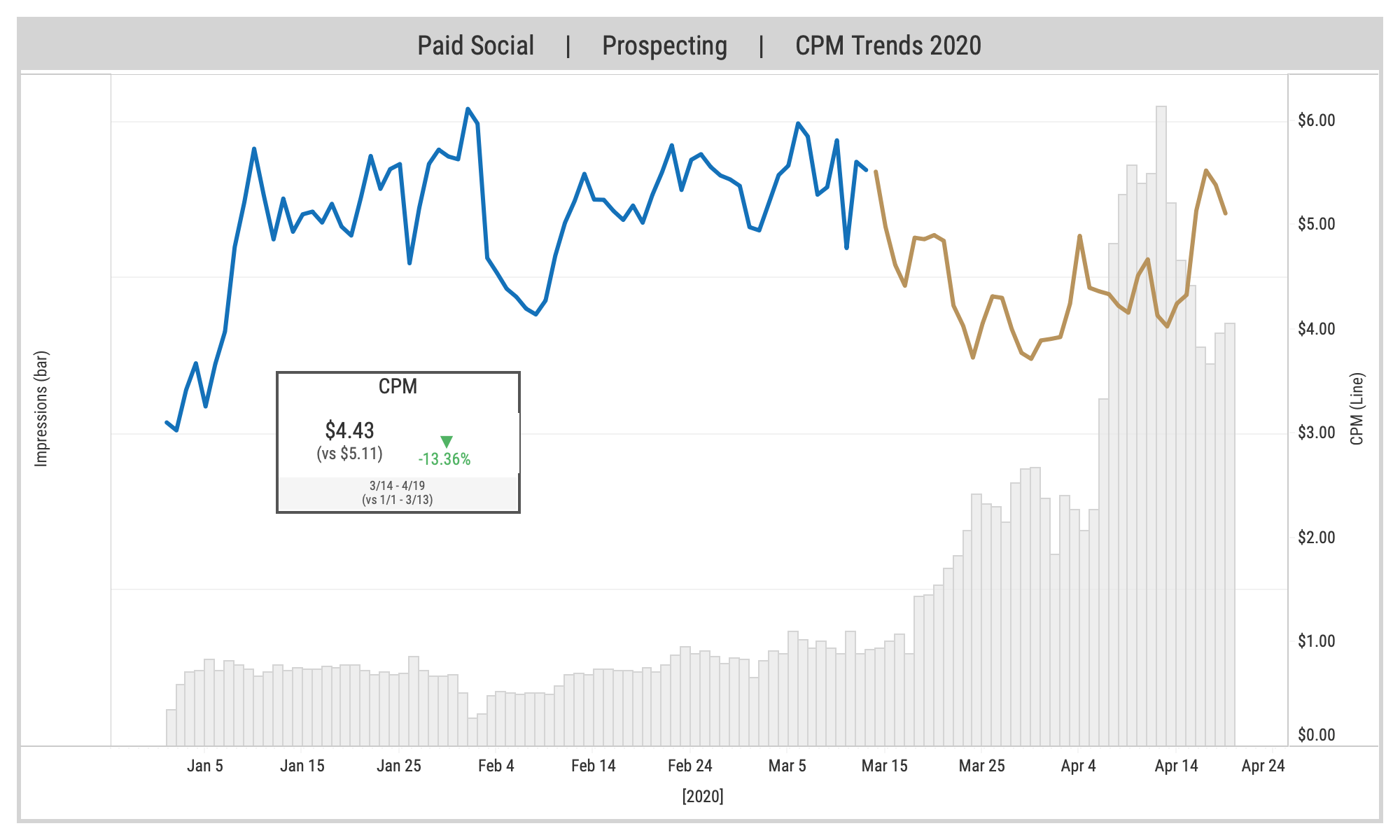The width and height of the screenshot is (1400, 840).
Task: Click the "CPM Trends 2020" title text
Action: point(888,45)
